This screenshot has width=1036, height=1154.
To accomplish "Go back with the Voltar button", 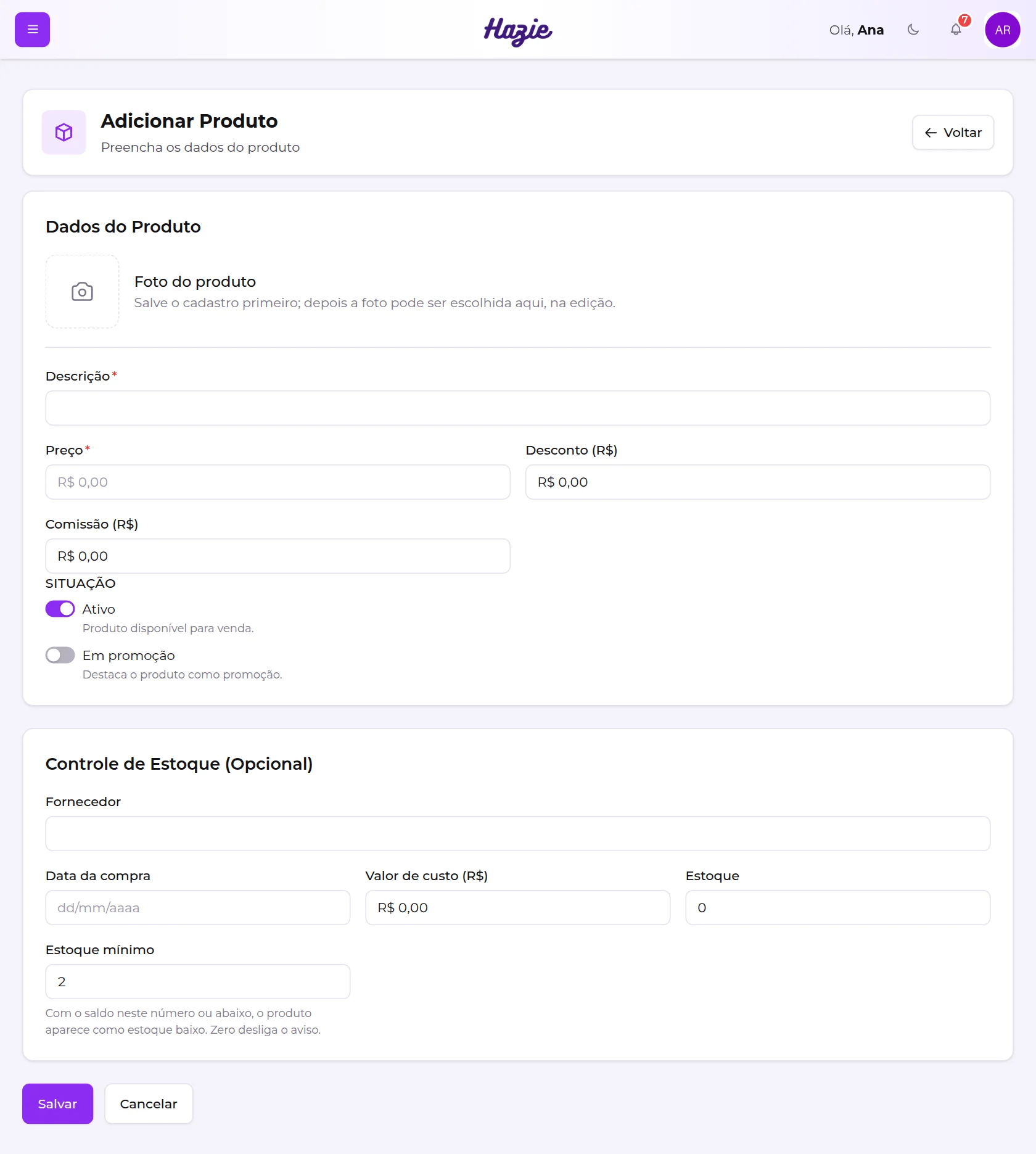I will pyautogui.click(x=953, y=133).
